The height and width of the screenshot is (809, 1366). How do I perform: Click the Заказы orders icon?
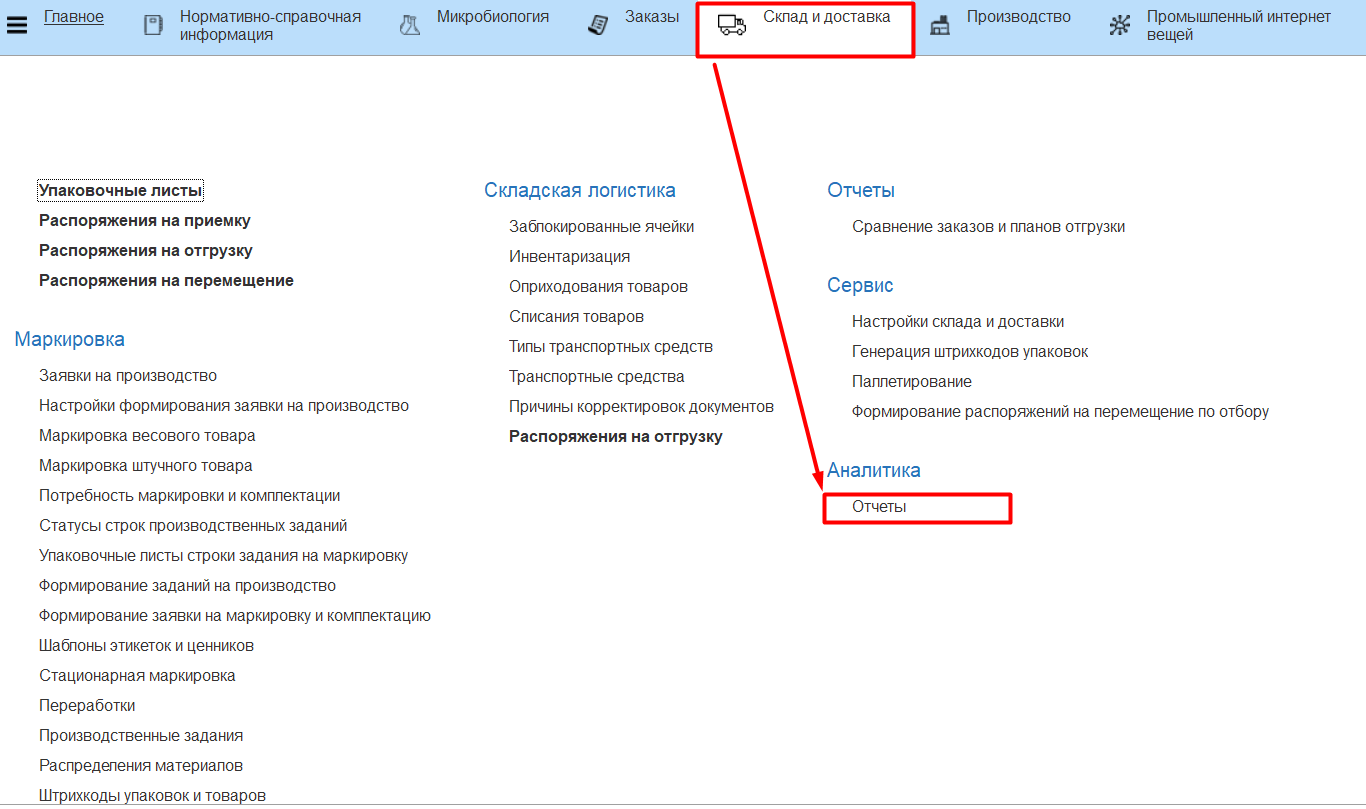(x=598, y=26)
